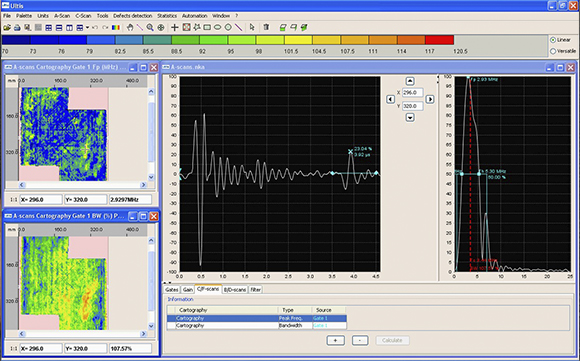Screen dimensions: 580x361
Task: Select the crosshair cursor tool
Action: coord(175,27)
